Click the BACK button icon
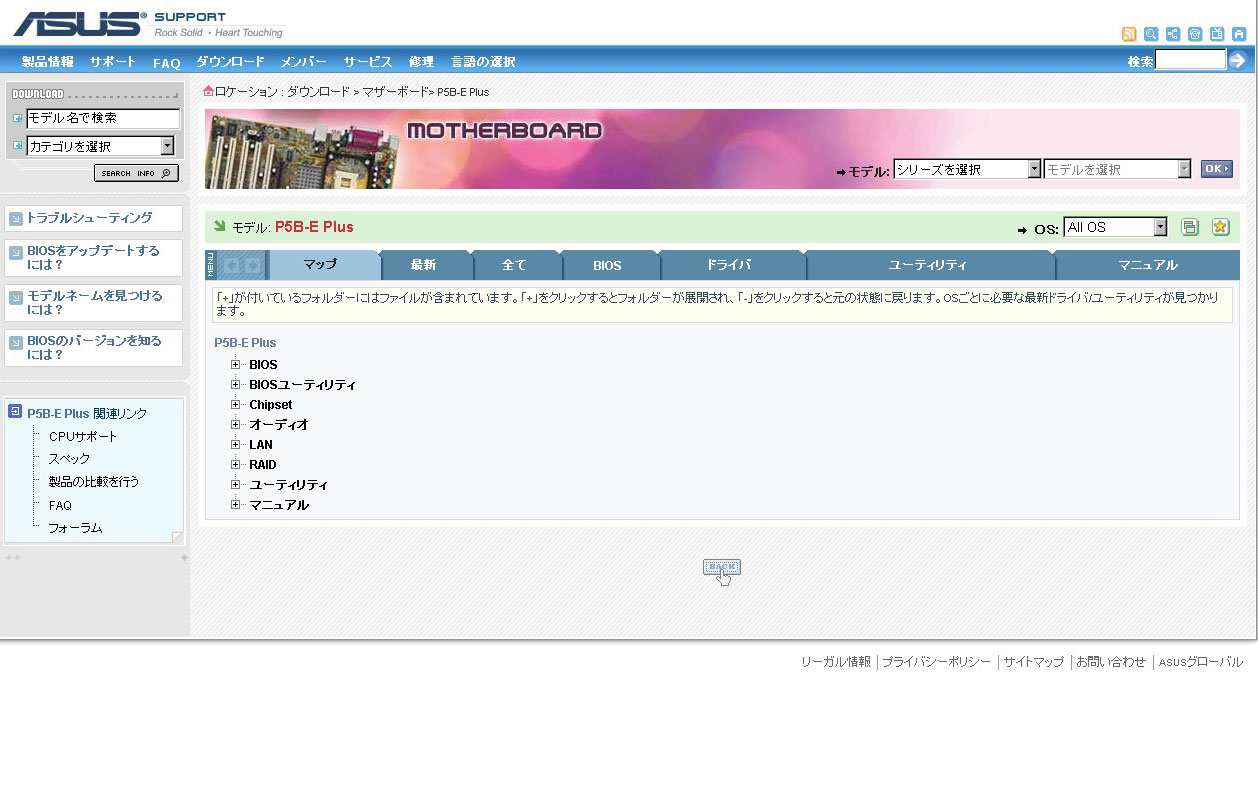Viewport: 1258px width, 809px height. [x=721, y=568]
